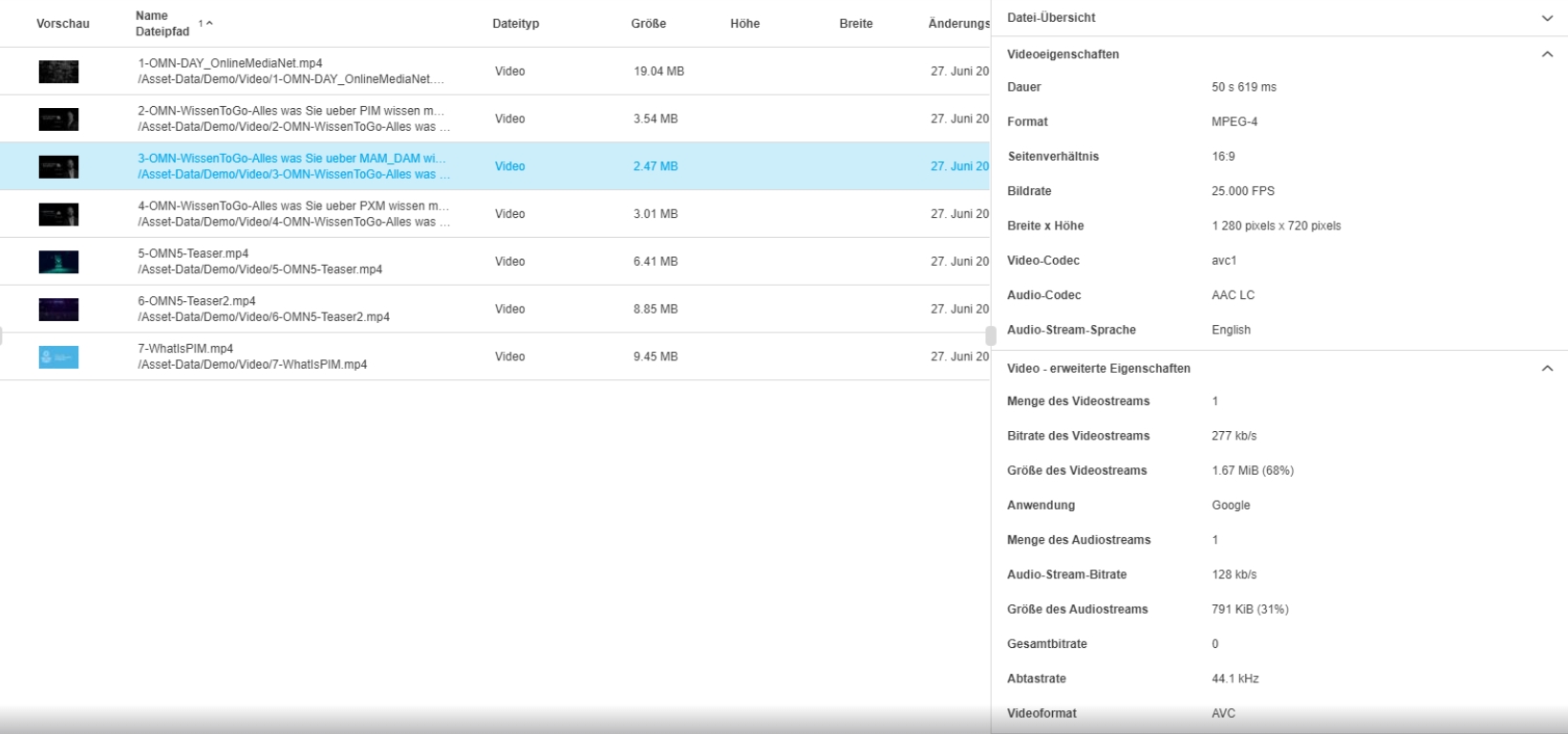Viewport: 1568px width, 734px height.
Task: Collapse the Videoeigenschaften section chevron
Action: [1547, 54]
